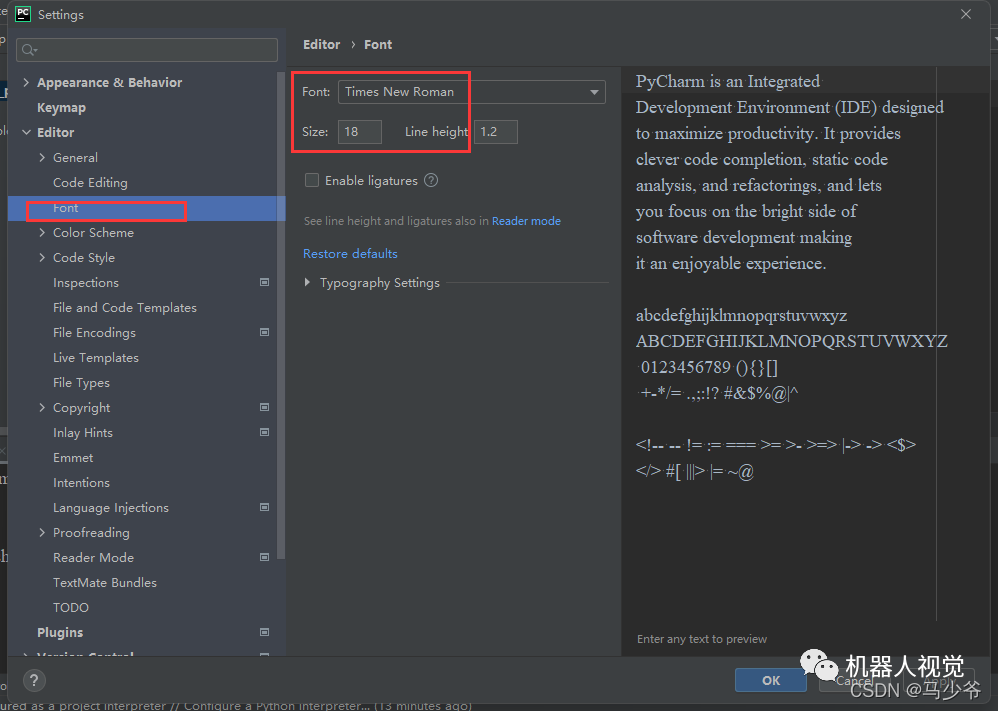
Task: Open the Help question mark button
Action: point(34,680)
